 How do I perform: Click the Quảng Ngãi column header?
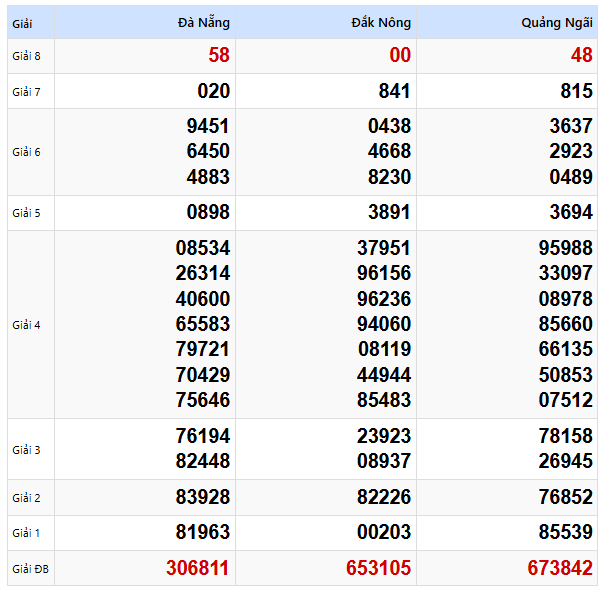click(557, 23)
